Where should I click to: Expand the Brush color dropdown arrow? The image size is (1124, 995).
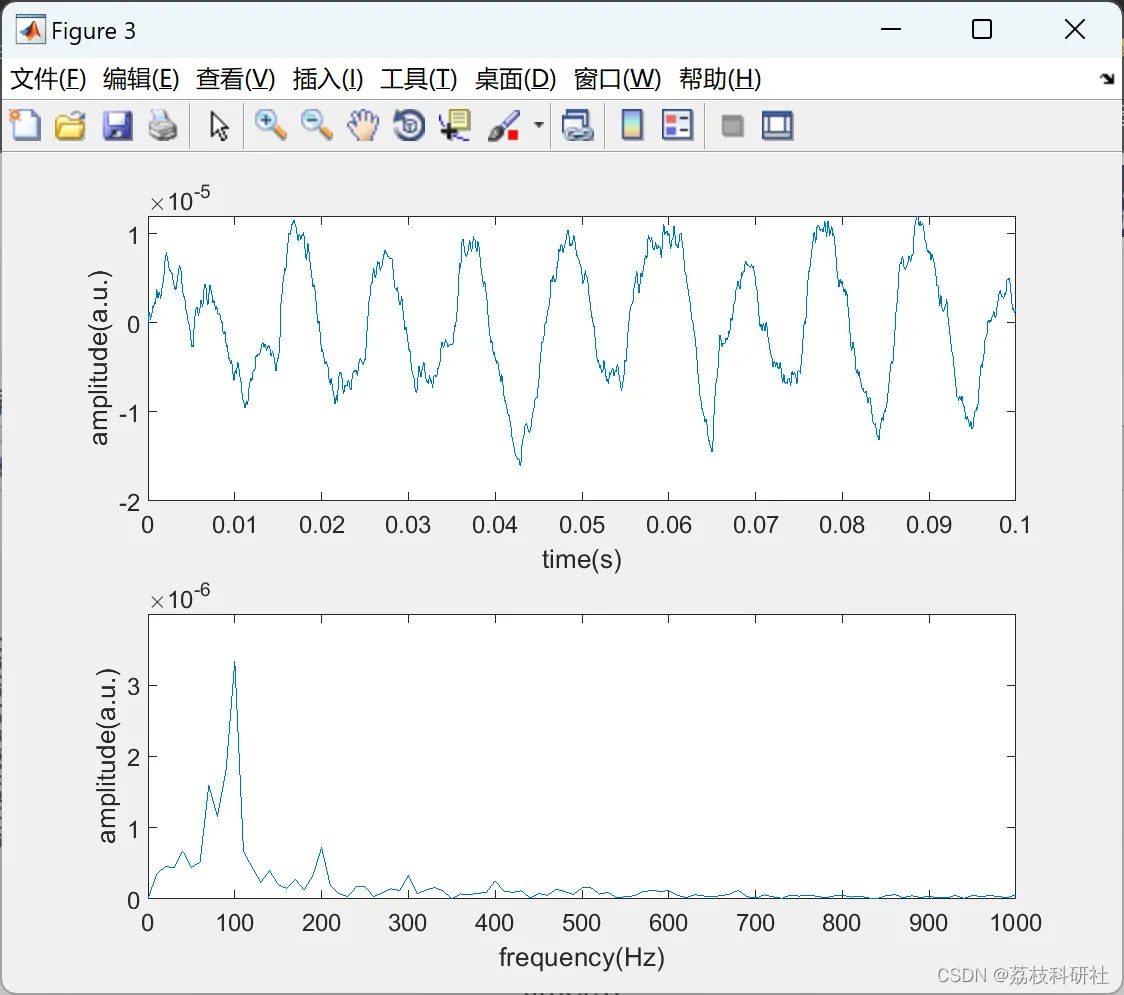point(538,125)
